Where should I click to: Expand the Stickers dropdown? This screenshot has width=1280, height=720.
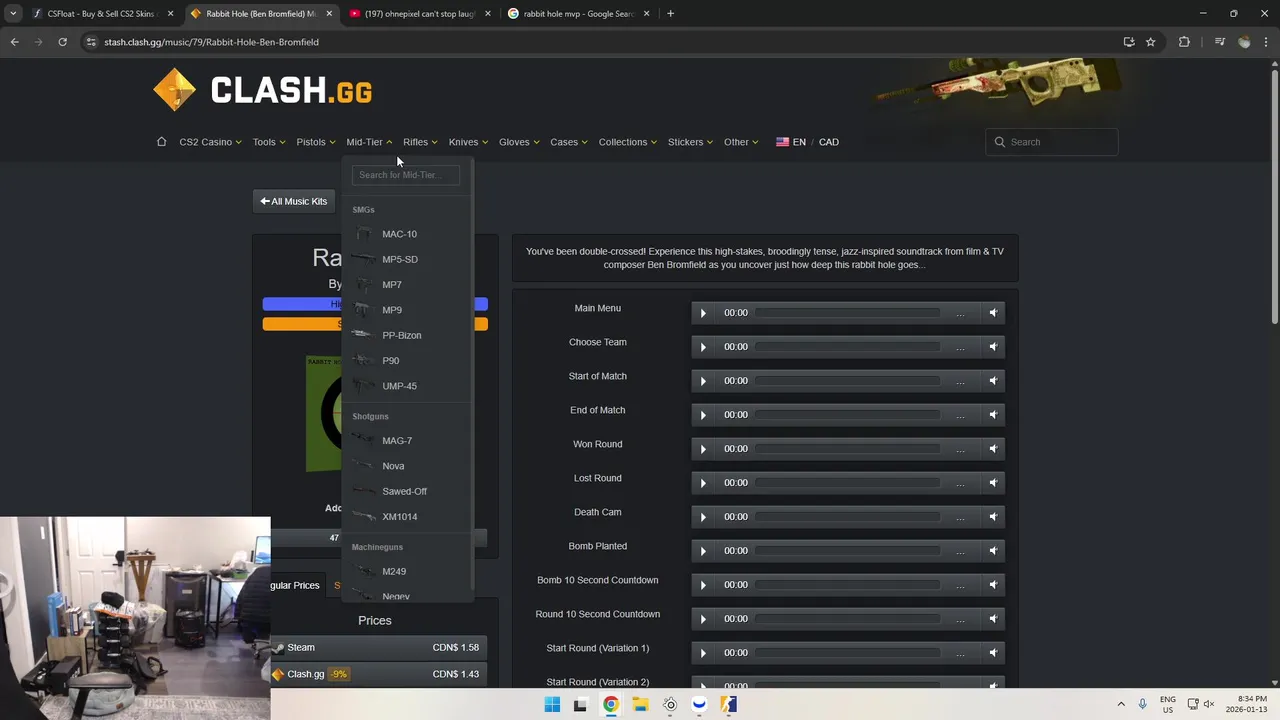(x=691, y=142)
